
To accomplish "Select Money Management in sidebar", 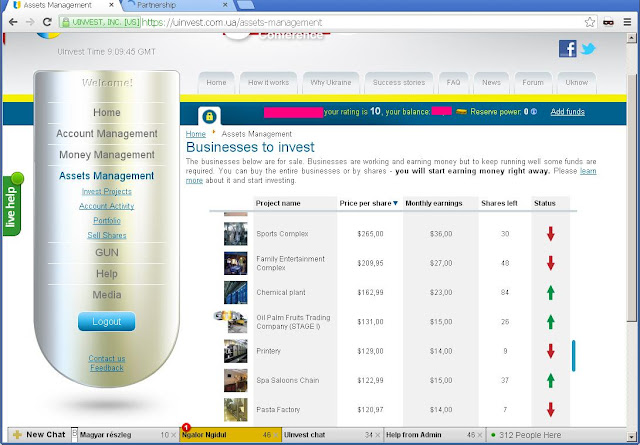I will 107,155.
